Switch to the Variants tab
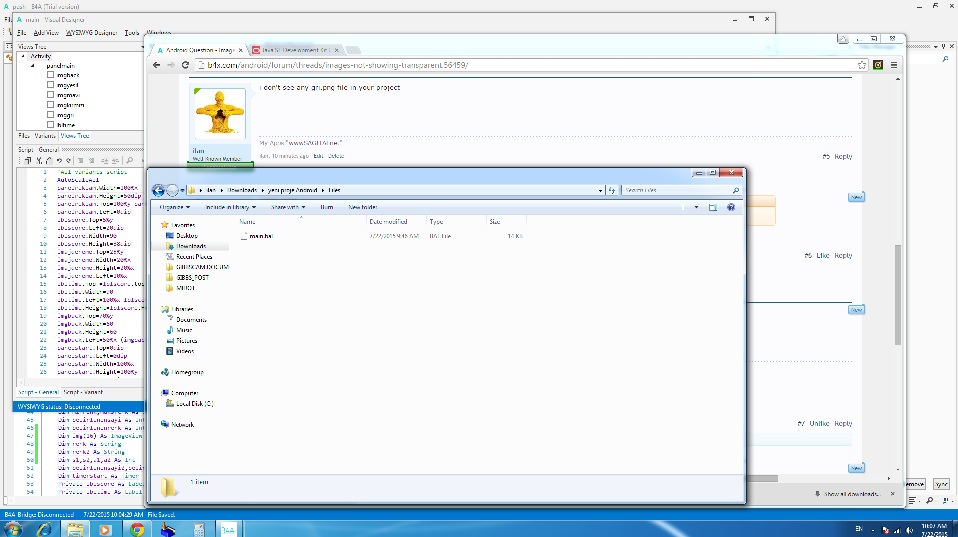 [45, 136]
